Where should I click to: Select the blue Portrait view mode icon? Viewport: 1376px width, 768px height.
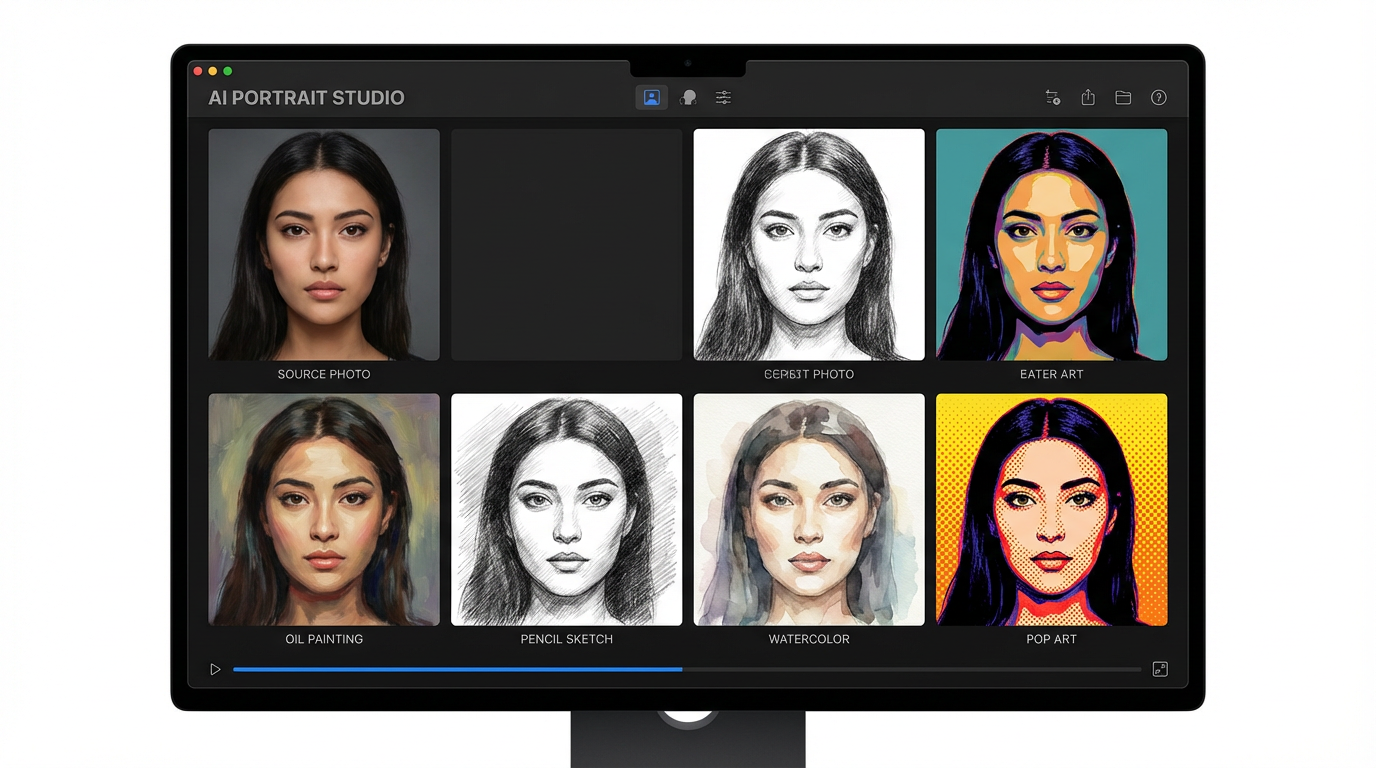(652, 97)
